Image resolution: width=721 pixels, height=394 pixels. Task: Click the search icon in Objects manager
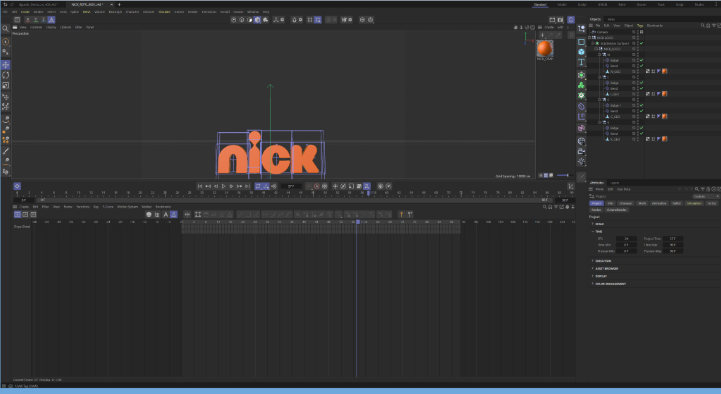coord(703,26)
